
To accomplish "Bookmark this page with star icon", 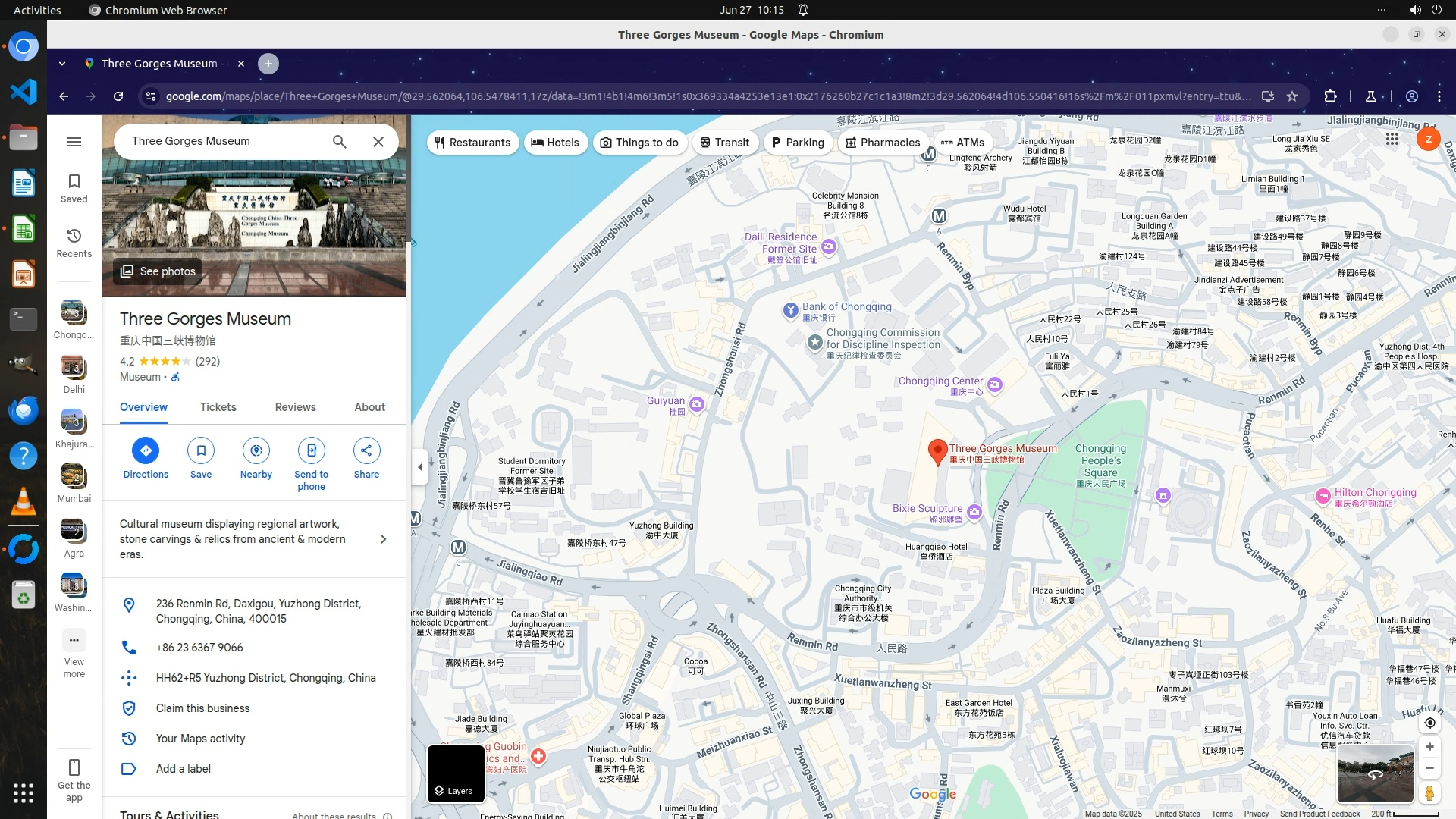I will click(1292, 96).
